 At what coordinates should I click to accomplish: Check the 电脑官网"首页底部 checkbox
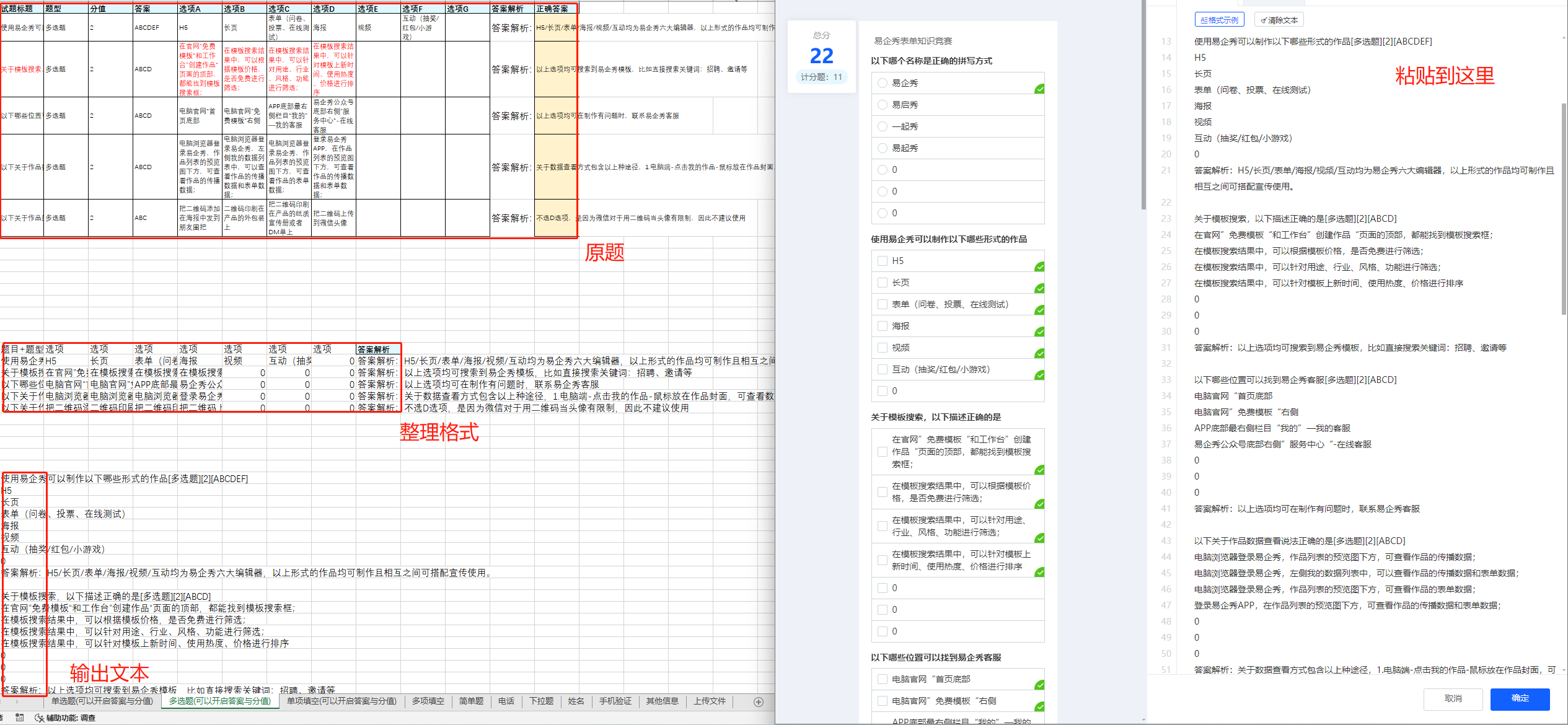tap(883, 679)
